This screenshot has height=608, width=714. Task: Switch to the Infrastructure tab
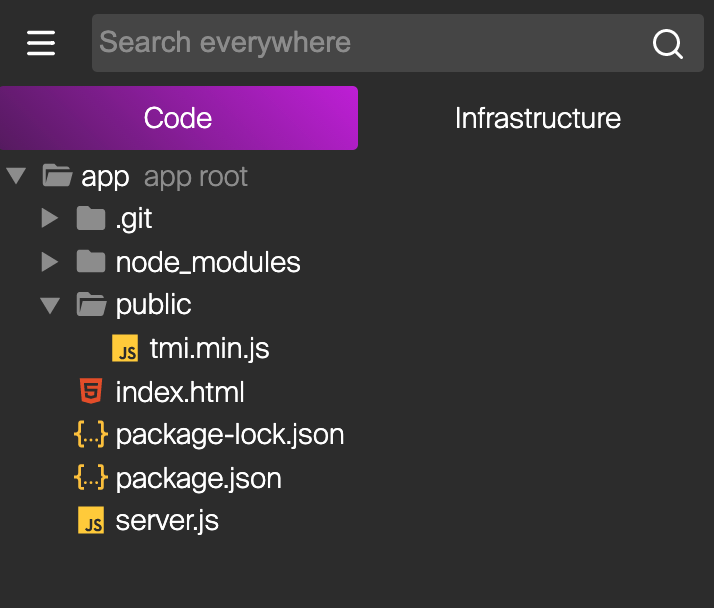point(537,118)
